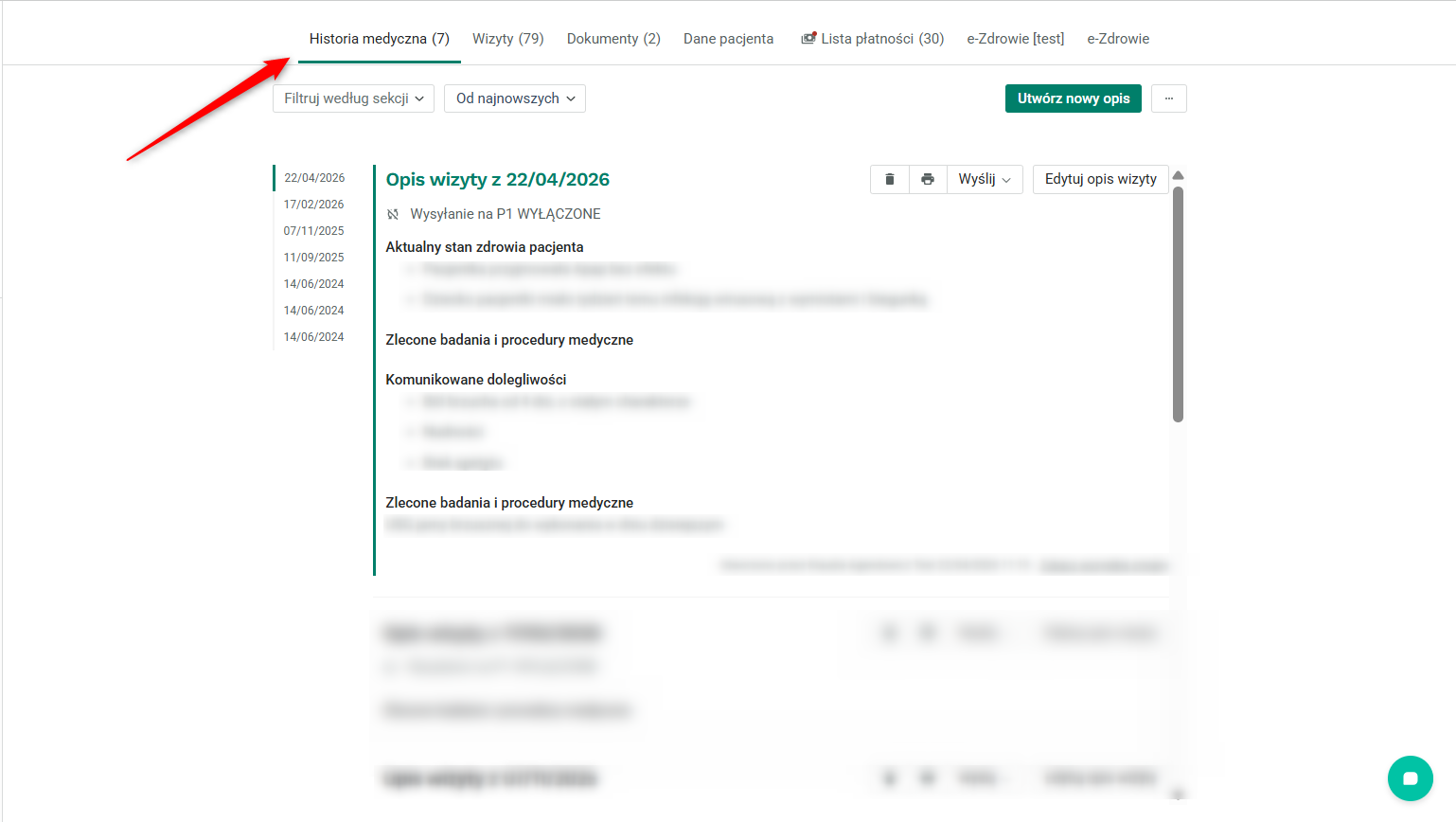Viewport: 1456px width, 822px height.
Task: Open the Dane pacjenta tab
Action: click(x=729, y=39)
